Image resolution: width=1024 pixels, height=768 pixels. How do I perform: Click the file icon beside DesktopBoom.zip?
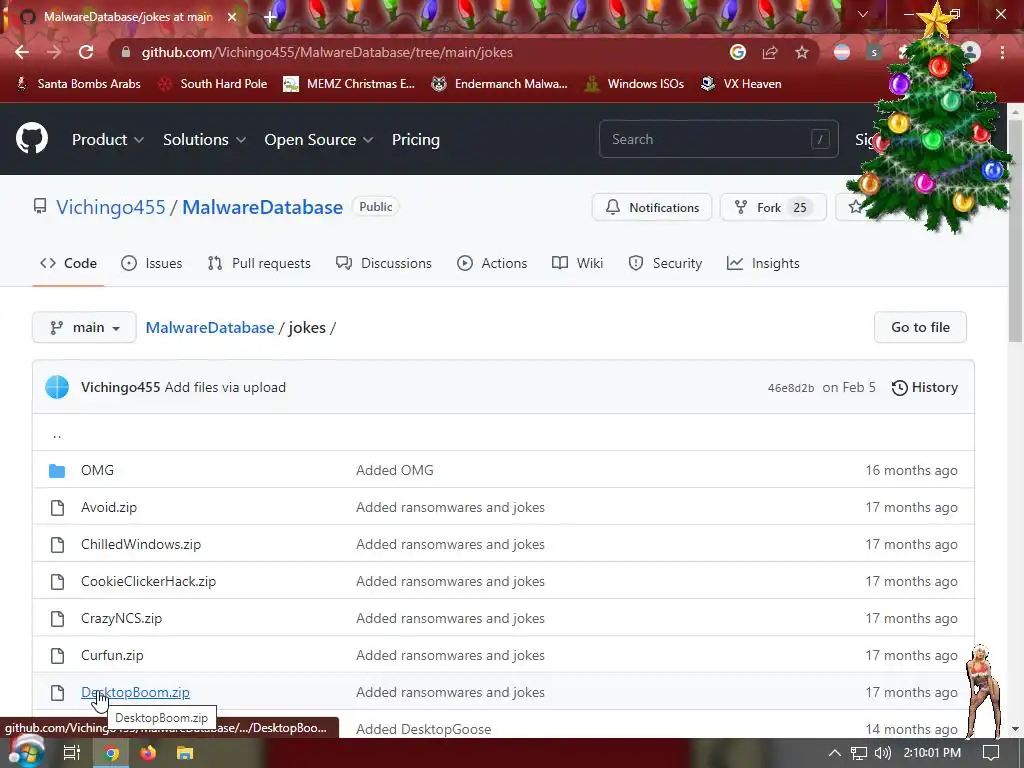57,692
